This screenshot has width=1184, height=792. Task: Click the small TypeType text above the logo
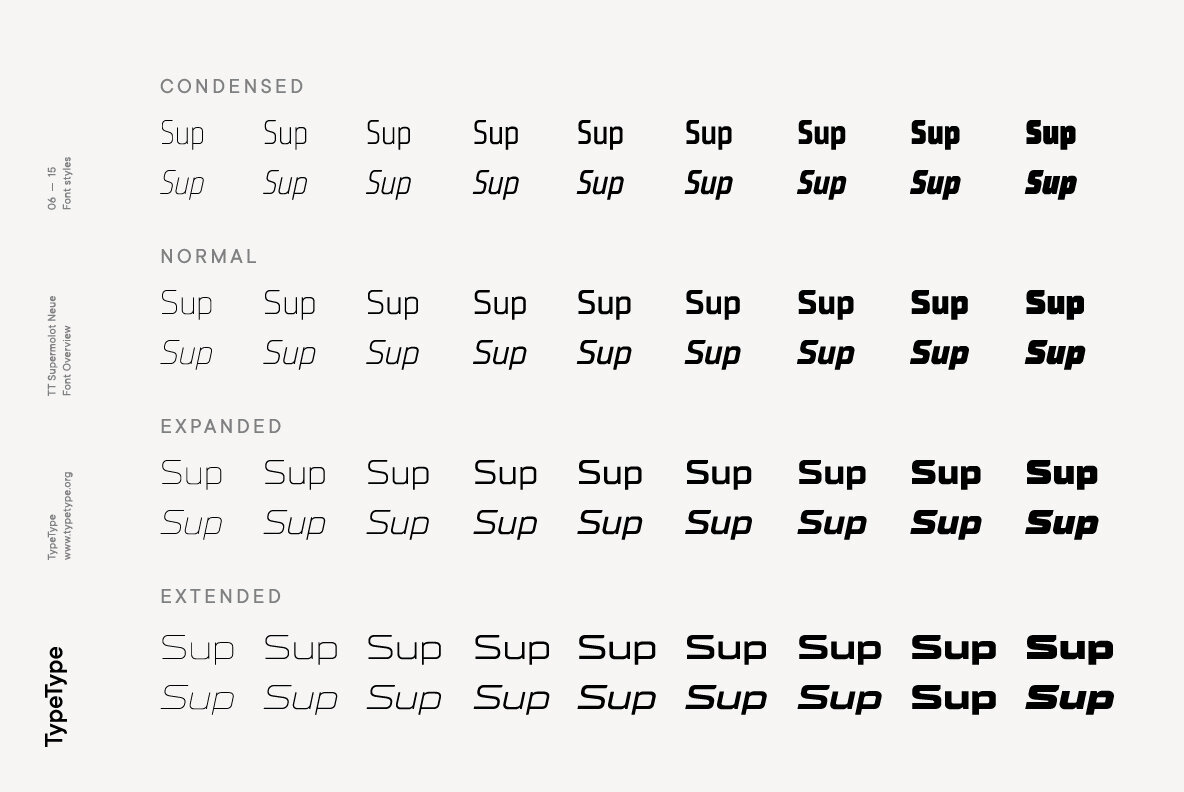point(52,537)
